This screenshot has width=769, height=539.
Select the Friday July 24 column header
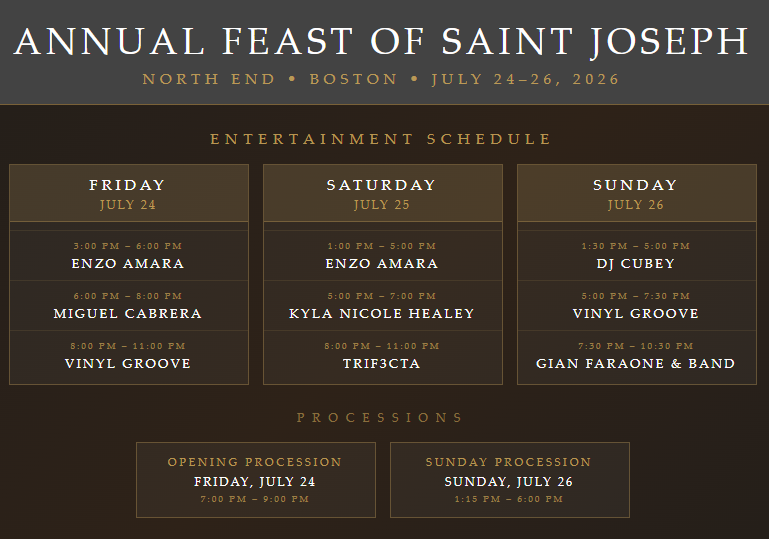click(129, 193)
